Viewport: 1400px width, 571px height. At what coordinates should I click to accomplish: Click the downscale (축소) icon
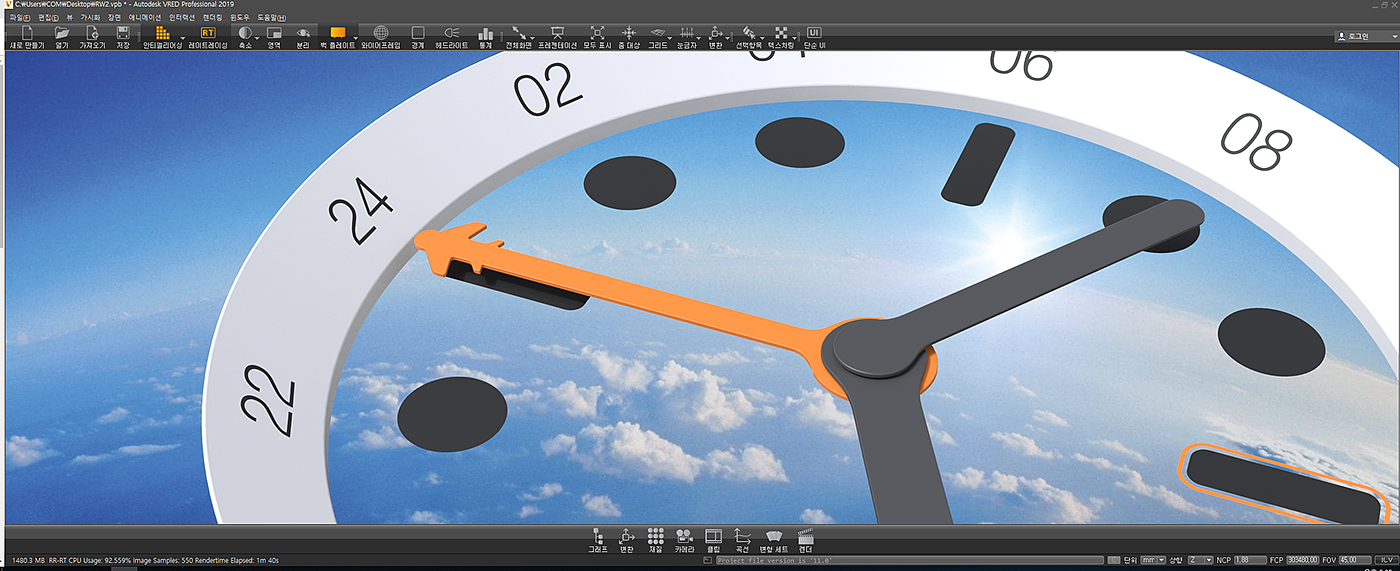coord(245,33)
